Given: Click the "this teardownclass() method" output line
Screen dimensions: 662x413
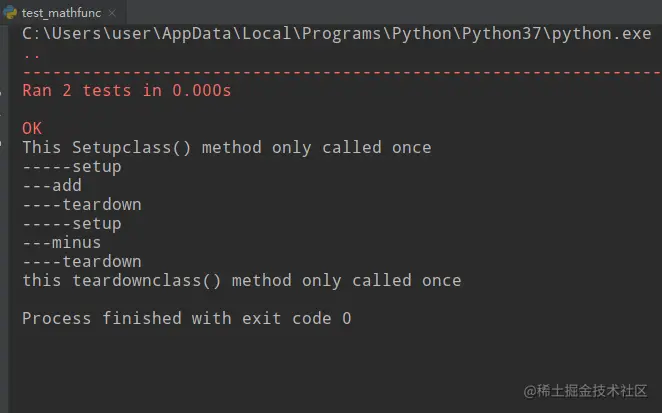Looking at the screenshot, I should pyautogui.click(x=241, y=280).
